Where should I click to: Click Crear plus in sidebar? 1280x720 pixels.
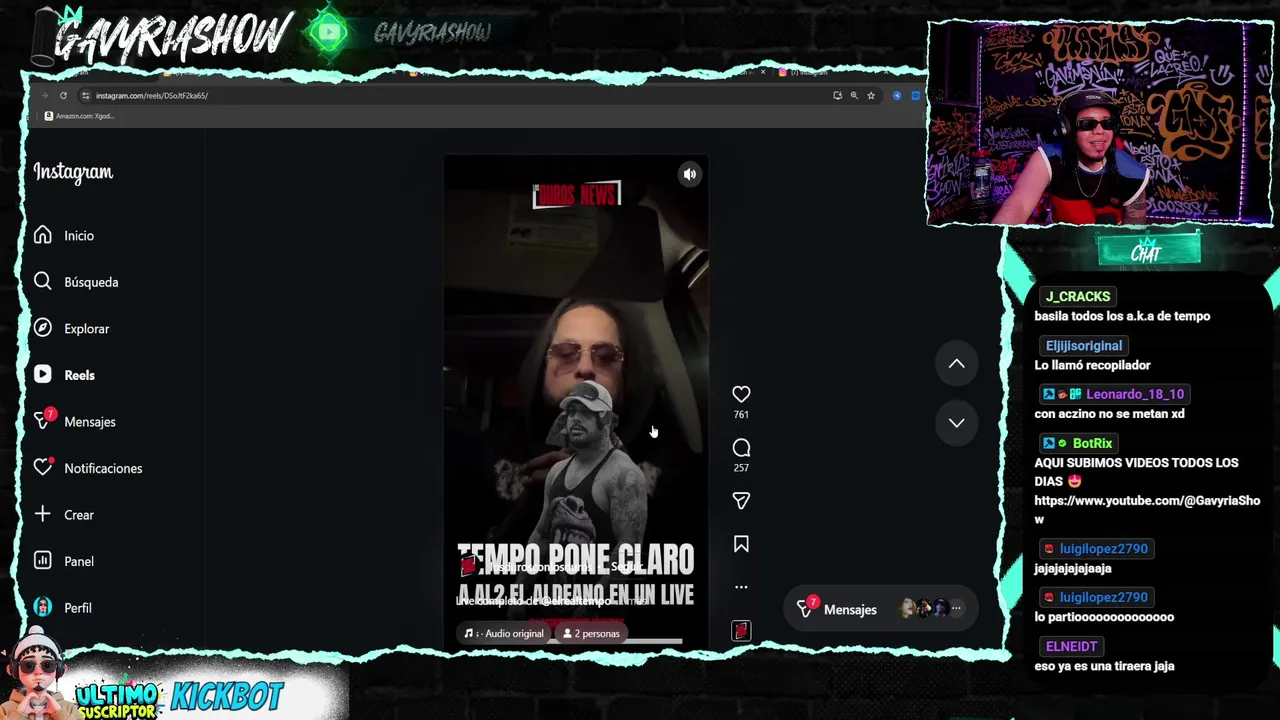(x=64, y=515)
